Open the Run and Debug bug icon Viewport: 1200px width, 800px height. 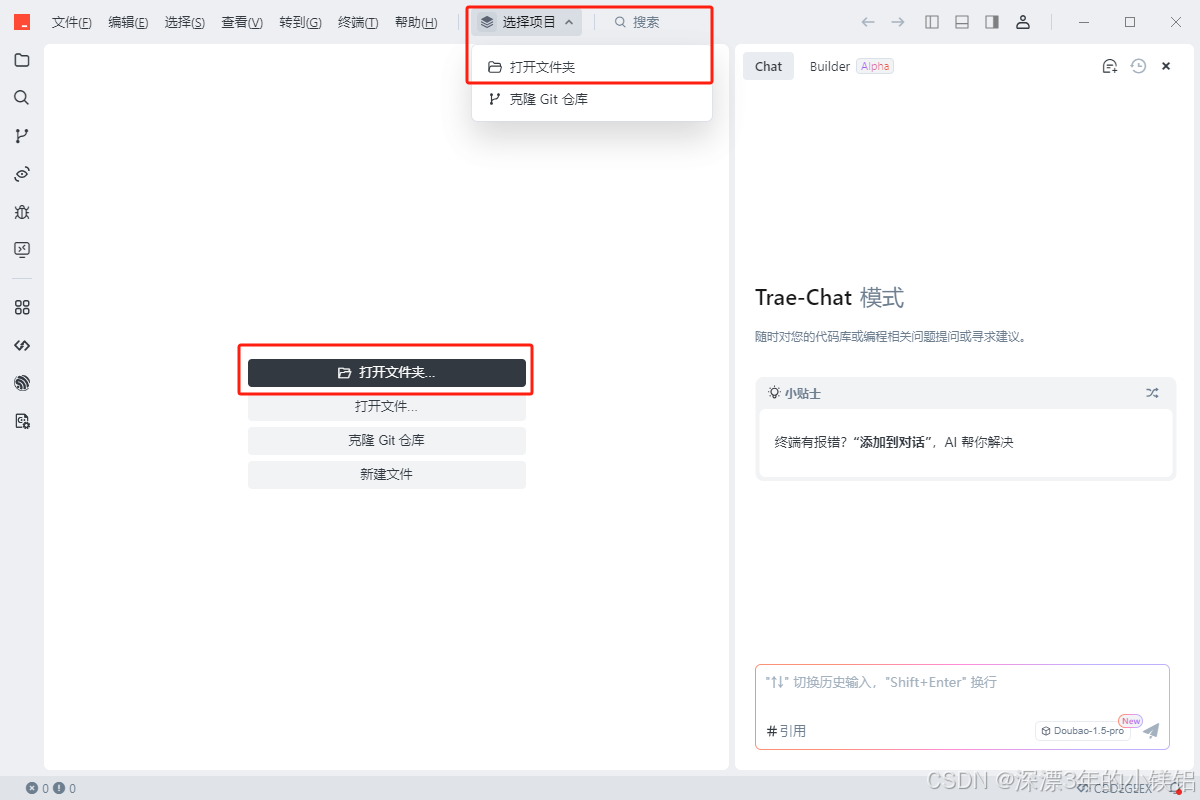(21, 212)
